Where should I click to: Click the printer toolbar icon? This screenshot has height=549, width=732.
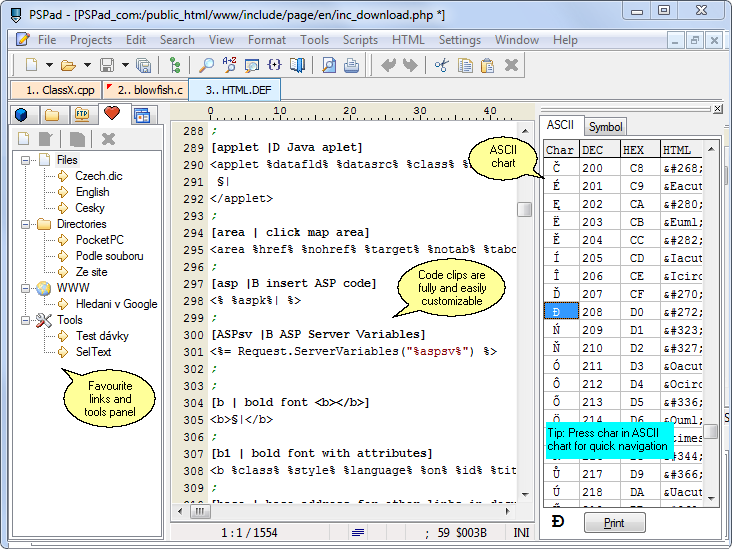click(x=351, y=65)
